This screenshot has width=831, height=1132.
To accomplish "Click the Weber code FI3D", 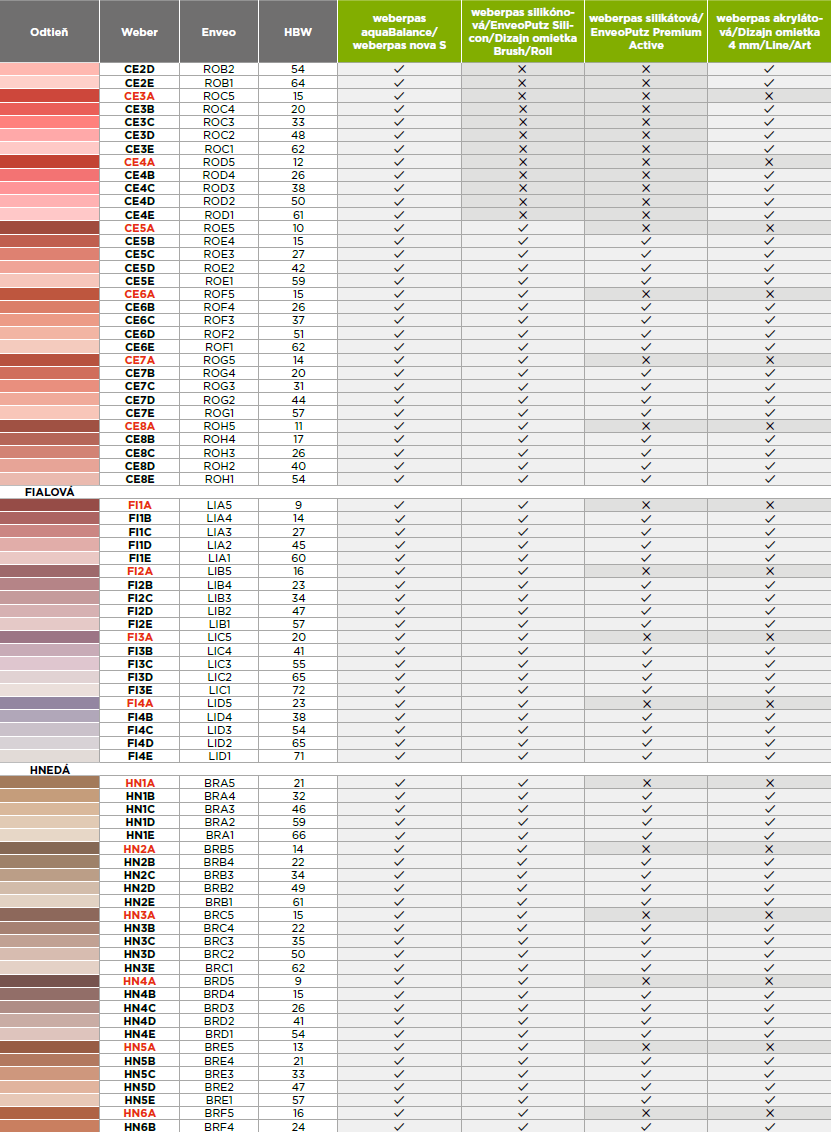I will pos(139,677).
